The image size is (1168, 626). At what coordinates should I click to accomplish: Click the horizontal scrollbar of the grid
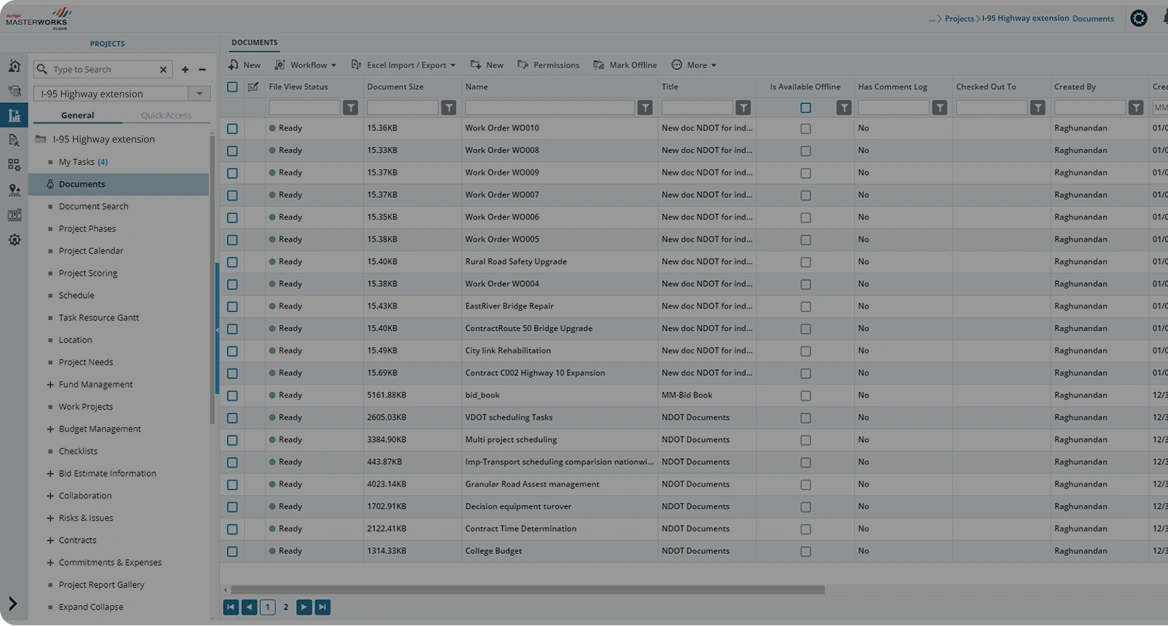tap(527, 590)
